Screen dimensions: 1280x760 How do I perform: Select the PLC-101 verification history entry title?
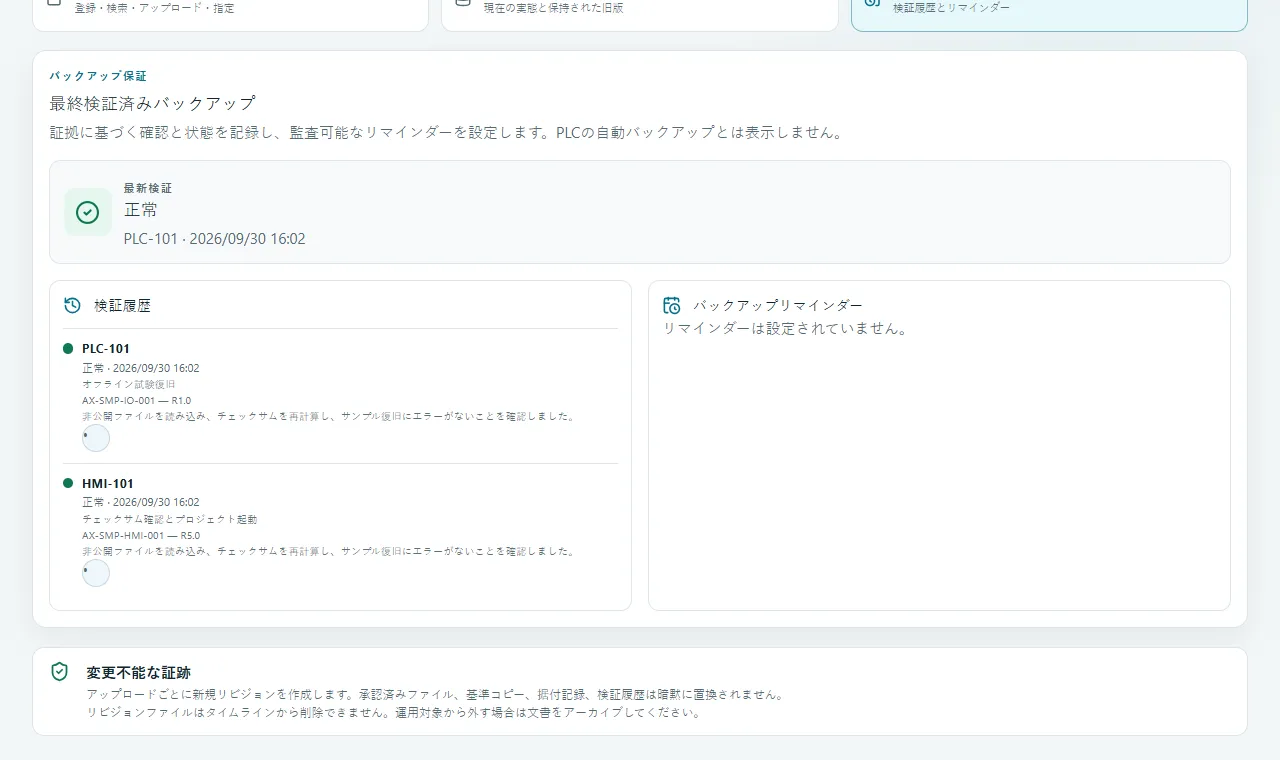click(106, 349)
